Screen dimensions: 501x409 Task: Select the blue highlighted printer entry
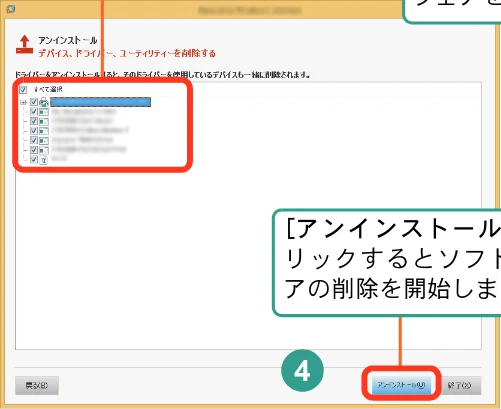click(101, 102)
